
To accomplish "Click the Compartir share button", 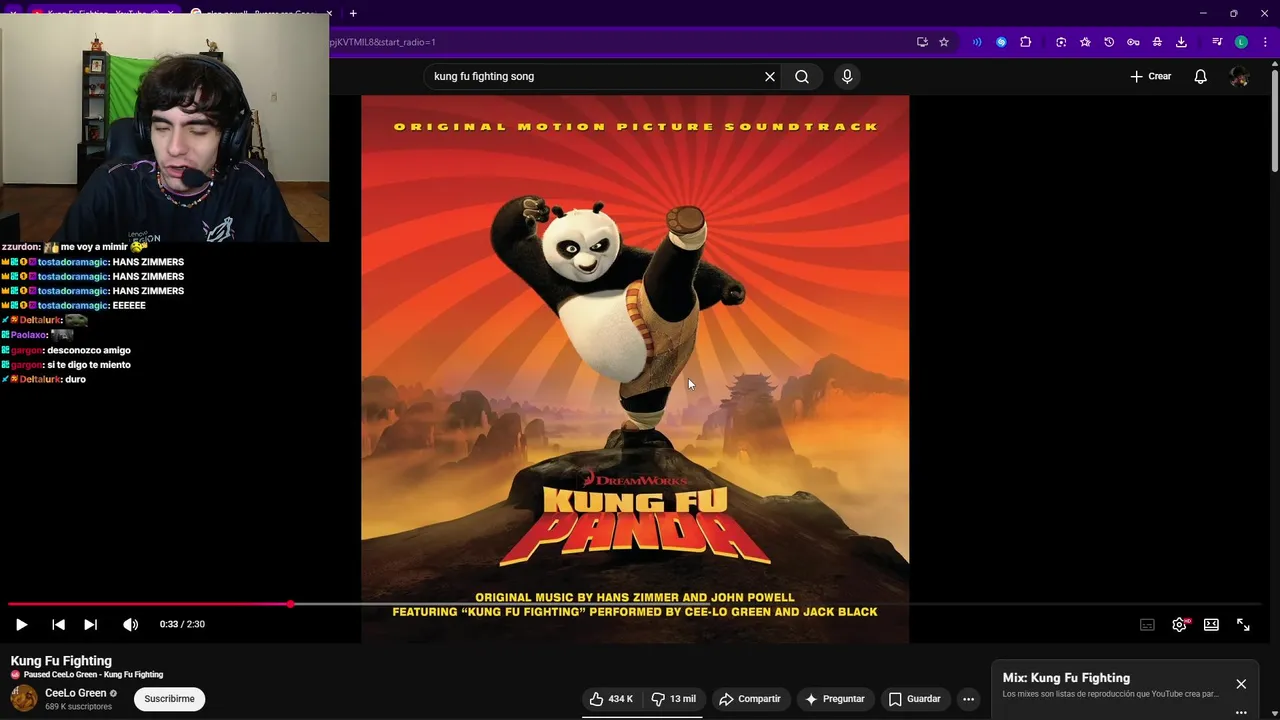I will click(x=750, y=699).
